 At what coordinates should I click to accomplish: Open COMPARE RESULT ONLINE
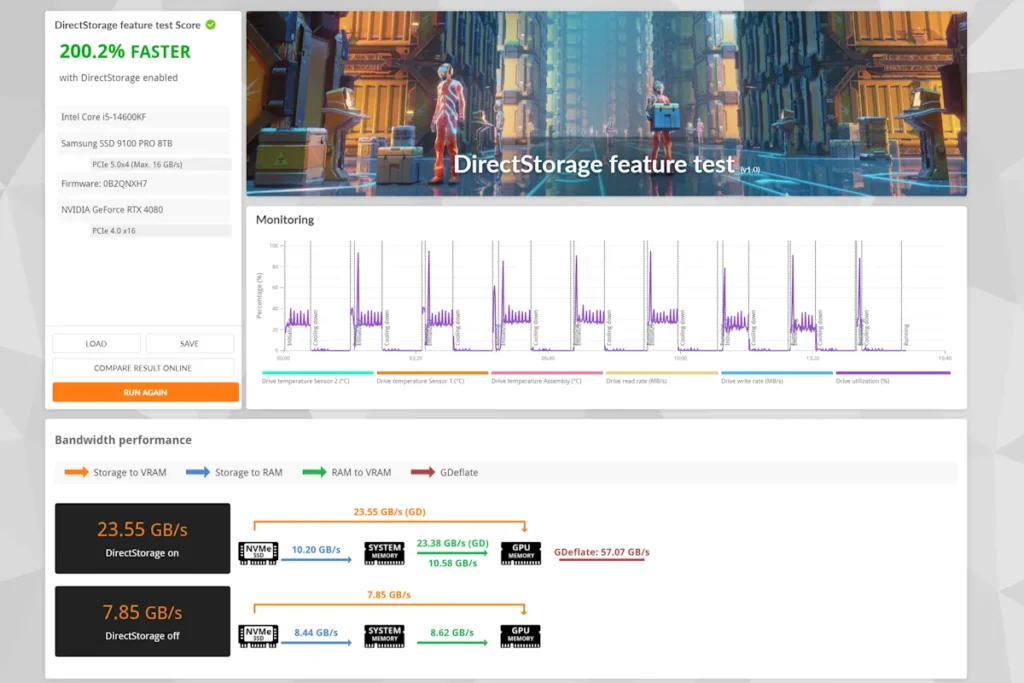[143, 368]
